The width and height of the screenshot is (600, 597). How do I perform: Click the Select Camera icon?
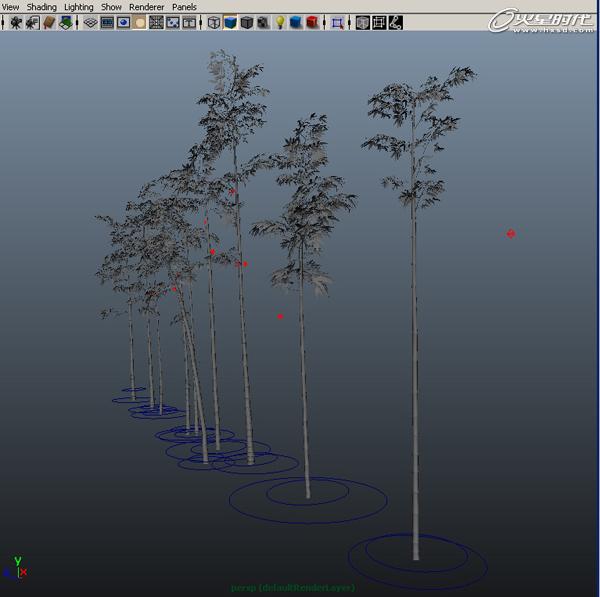point(15,22)
